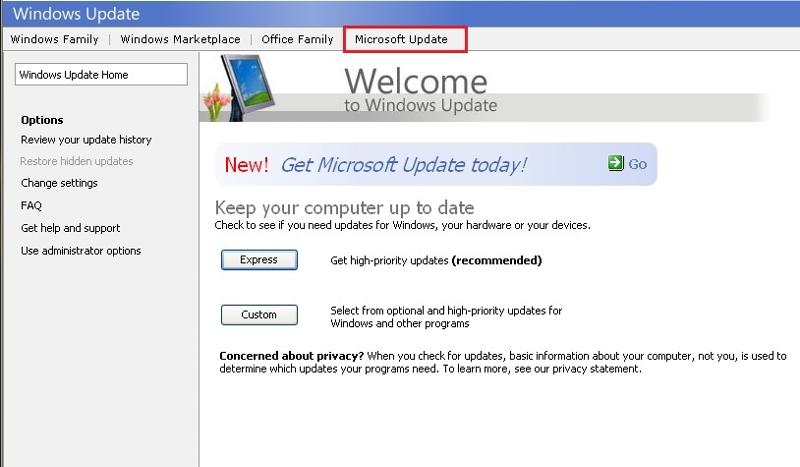
Task: Click Get high-priority updates (recommended) text
Action: click(x=436, y=261)
